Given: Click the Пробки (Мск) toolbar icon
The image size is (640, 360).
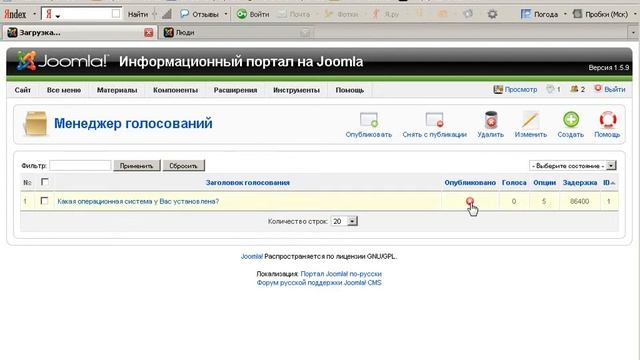Looking at the screenshot, I should (x=577, y=14).
